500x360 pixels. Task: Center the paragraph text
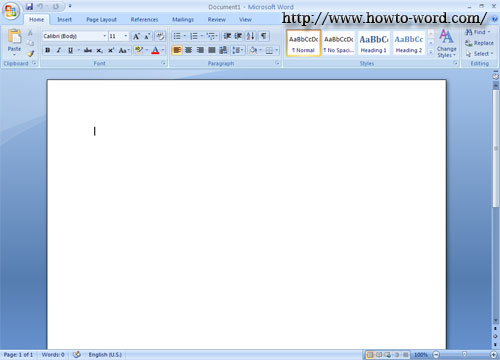coord(189,50)
